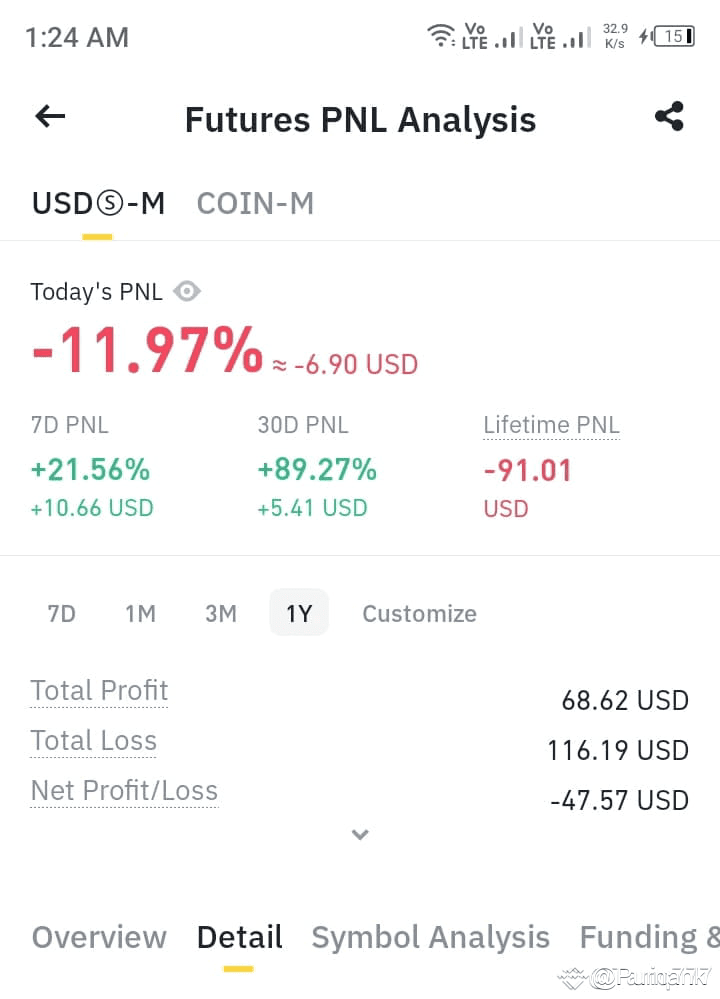
Task: Select the 3M time range
Action: pyautogui.click(x=221, y=614)
